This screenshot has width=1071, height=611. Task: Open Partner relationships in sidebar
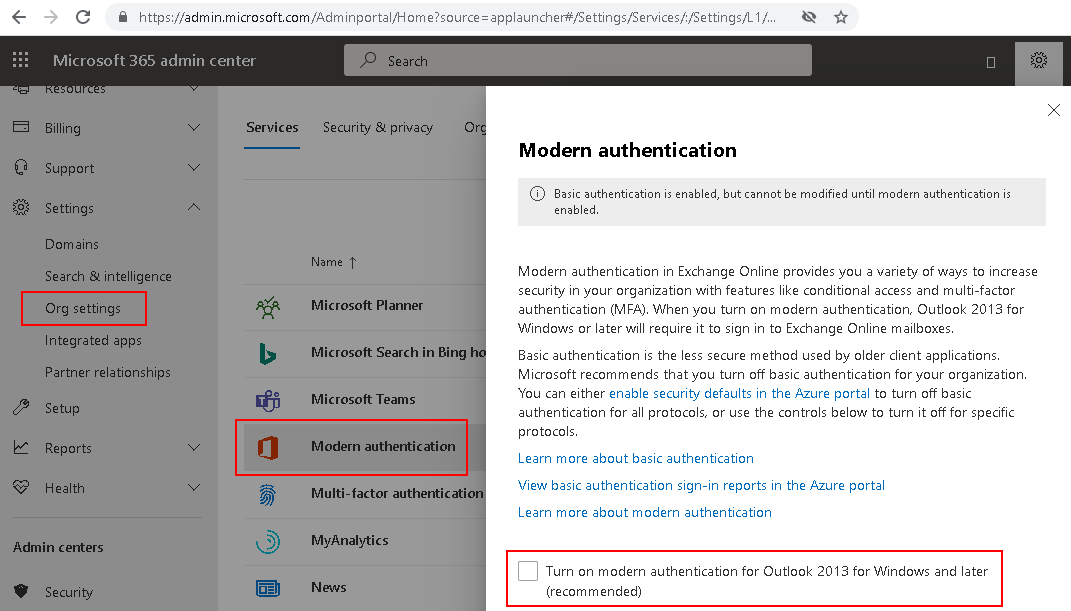click(x=107, y=373)
